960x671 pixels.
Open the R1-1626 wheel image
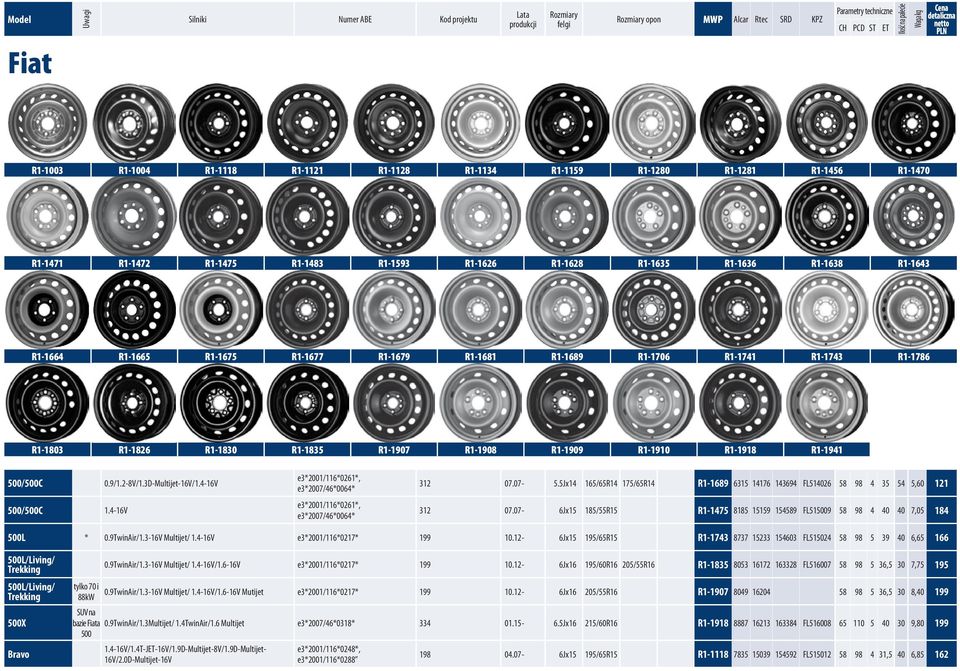click(x=481, y=216)
